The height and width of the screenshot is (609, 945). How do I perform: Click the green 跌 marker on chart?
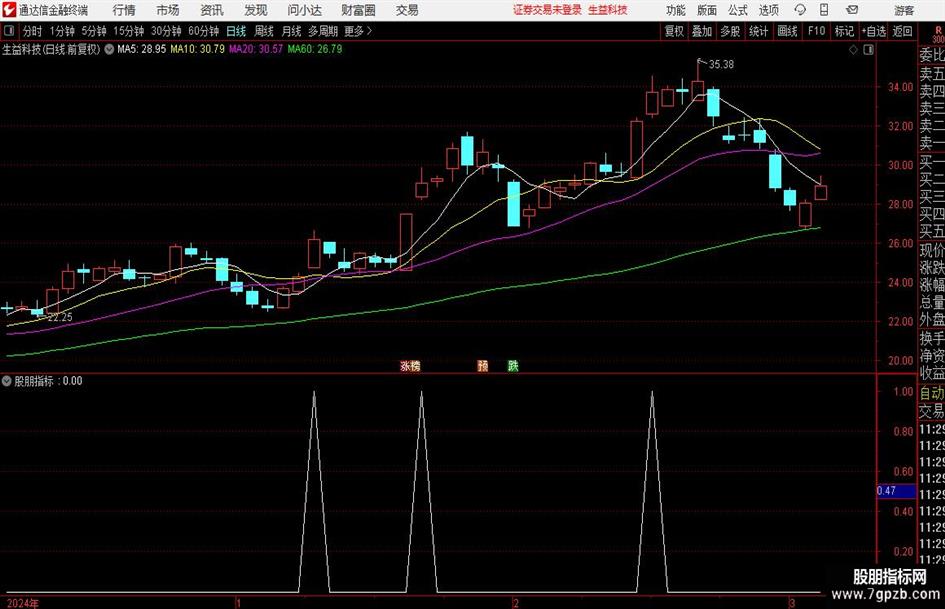[513, 365]
